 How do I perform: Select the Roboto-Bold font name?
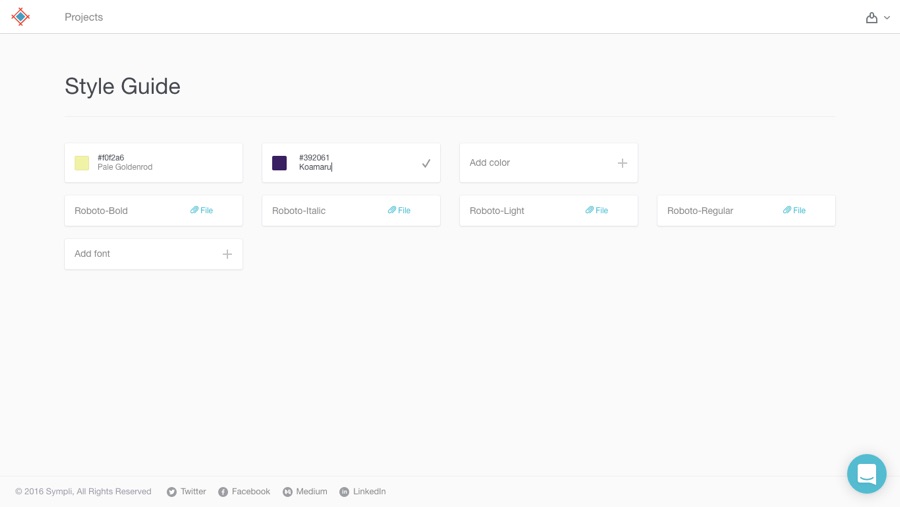101,211
